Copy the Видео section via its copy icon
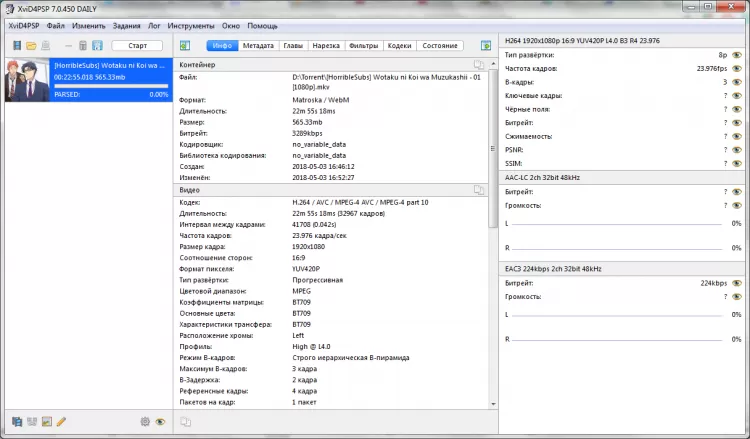750x439 pixels. 478,190
